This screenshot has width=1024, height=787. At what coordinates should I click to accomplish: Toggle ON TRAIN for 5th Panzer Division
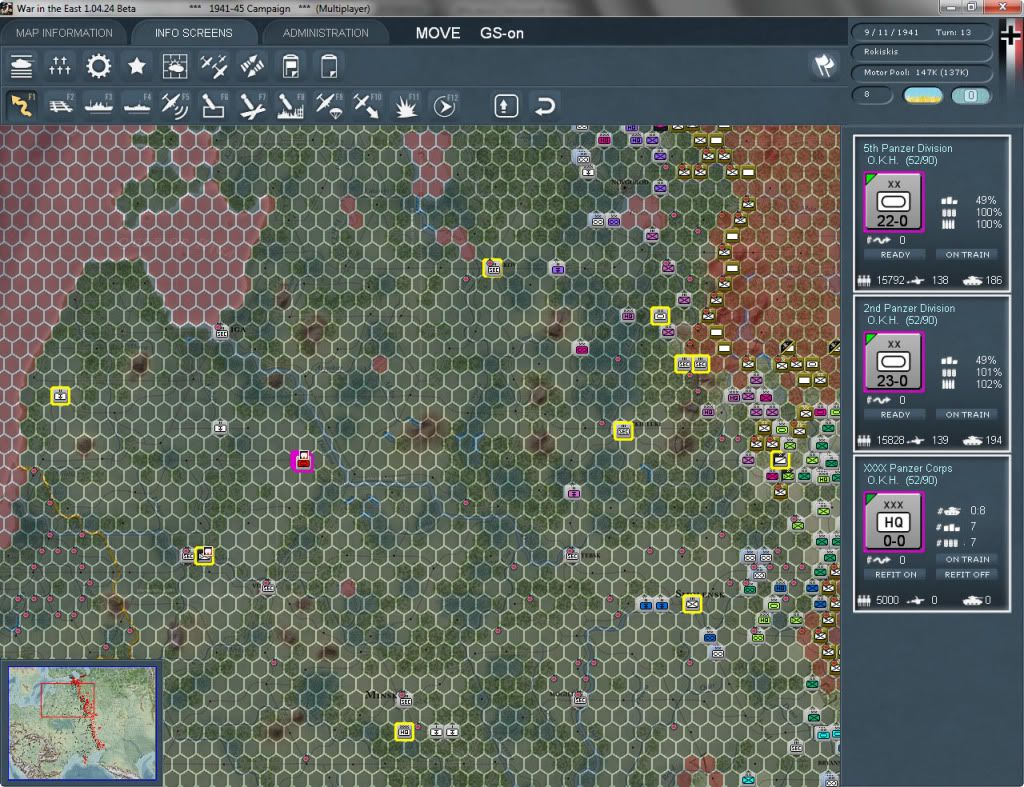967,255
